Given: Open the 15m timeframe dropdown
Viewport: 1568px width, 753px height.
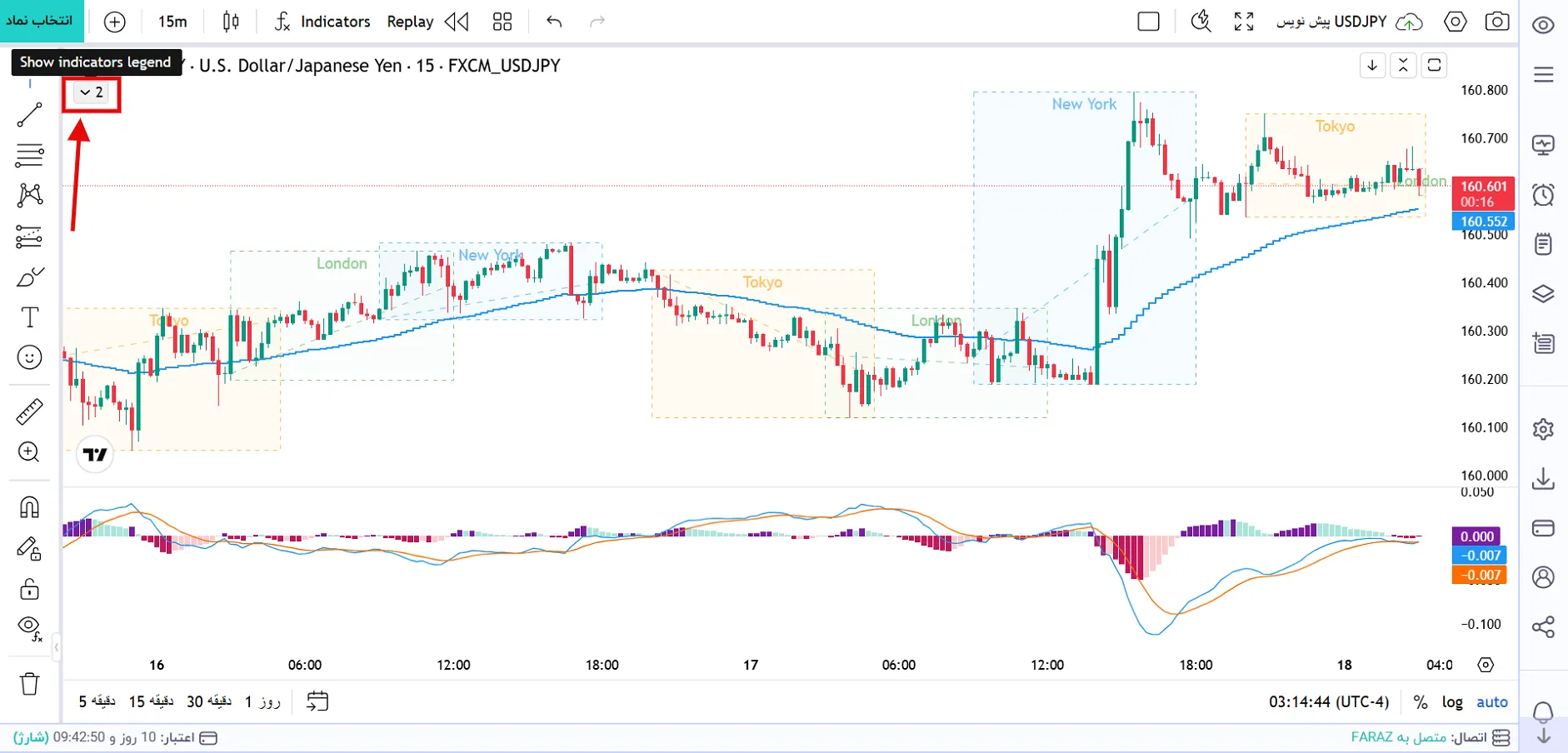Looking at the screenshot, I should point(172,22).
